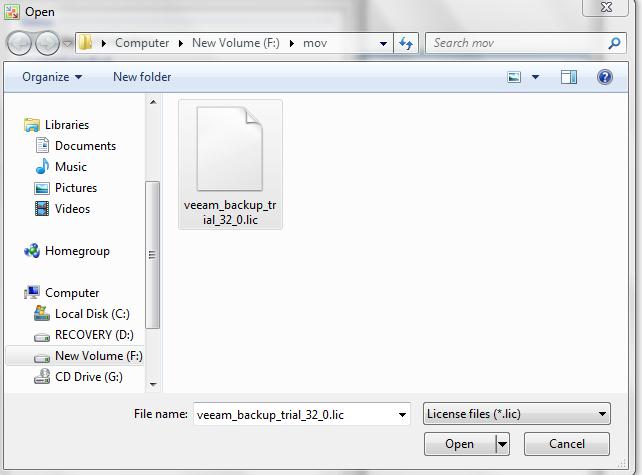Viewport: 642px width, 475px height.
Task: Click New folder in the toolbar
Action: [x=142, y=77]
